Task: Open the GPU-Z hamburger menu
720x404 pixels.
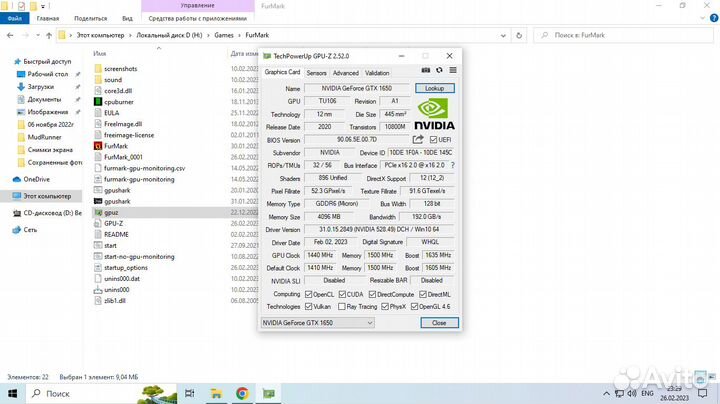Action: (x=452, y=72)
